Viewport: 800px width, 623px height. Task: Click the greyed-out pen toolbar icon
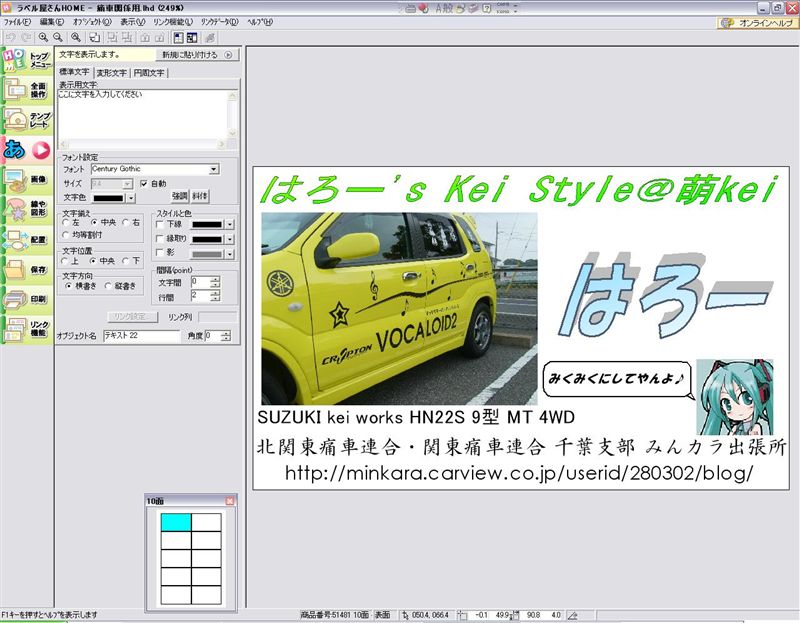(209, 37)
